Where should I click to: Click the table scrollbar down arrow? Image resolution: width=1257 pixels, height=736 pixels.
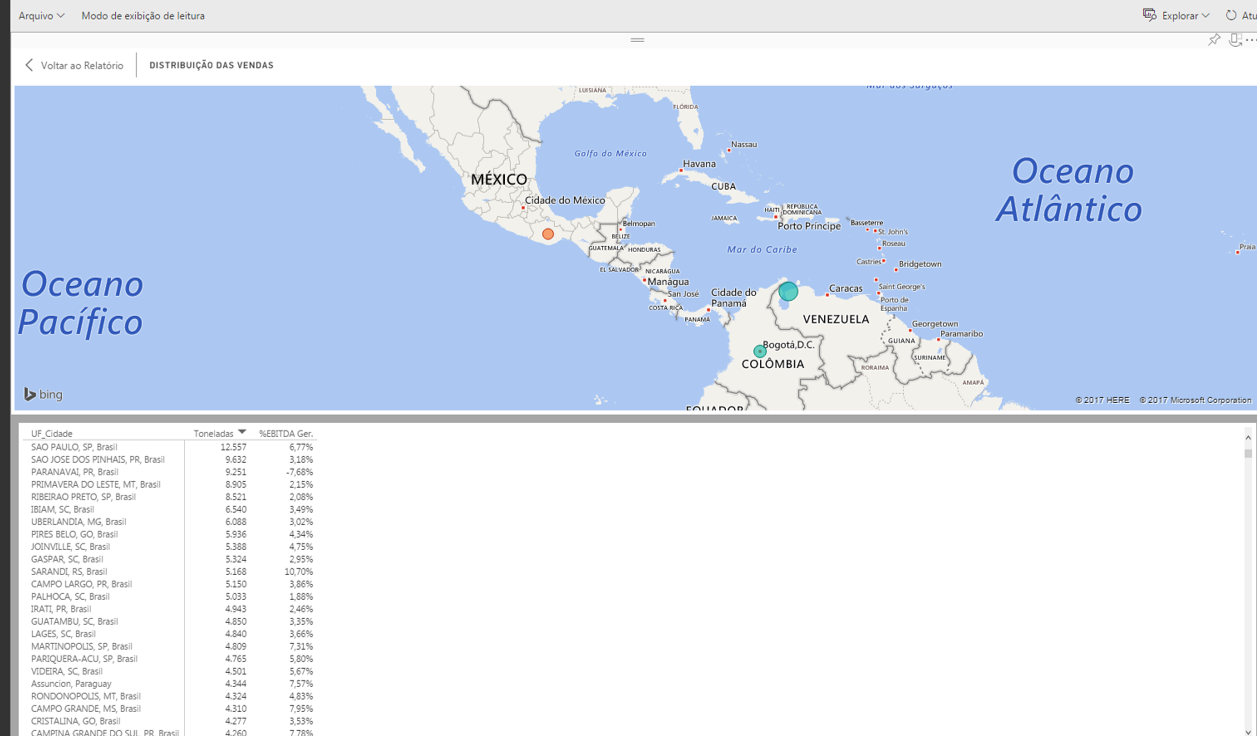(x=1248, y=731)
